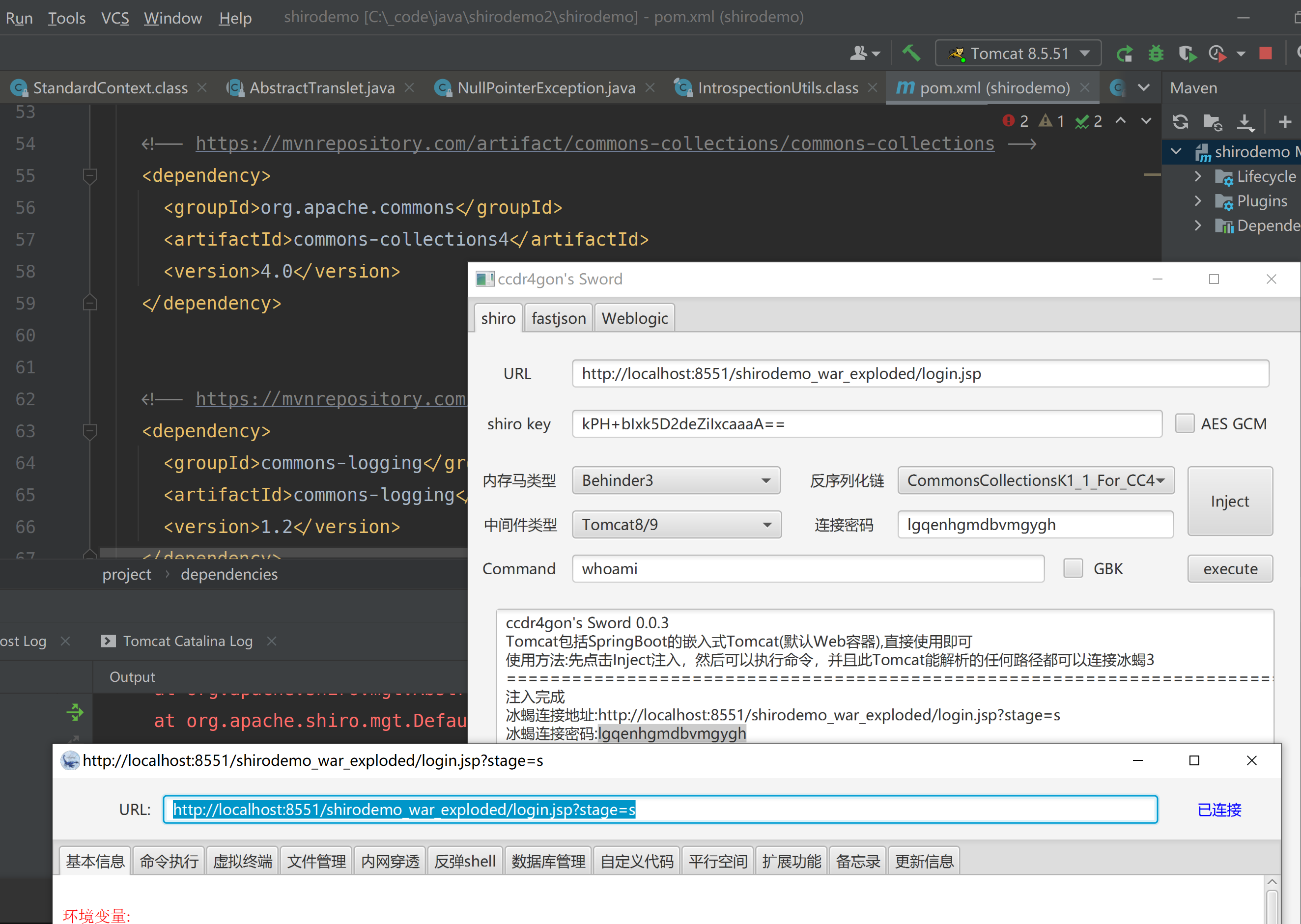
Task: Reload Maven projects with refresh icon
Action: click(x=1180, y=122)
